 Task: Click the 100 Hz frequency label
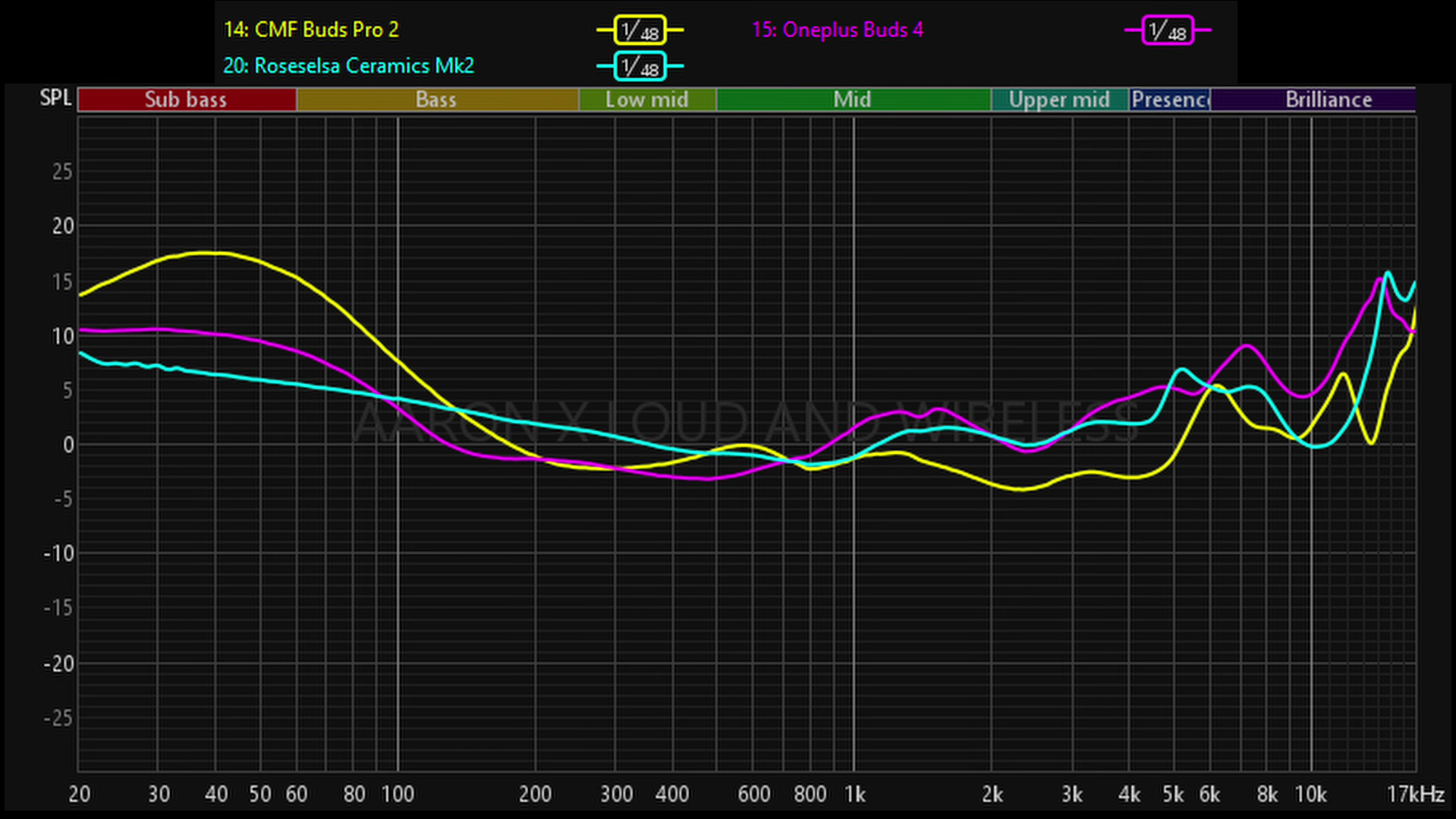[x=398, y=794]
